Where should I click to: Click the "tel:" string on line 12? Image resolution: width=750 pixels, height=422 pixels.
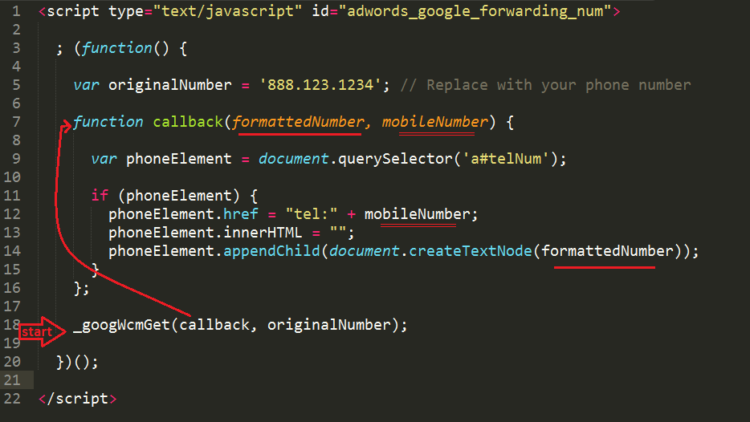click(311, 214)
